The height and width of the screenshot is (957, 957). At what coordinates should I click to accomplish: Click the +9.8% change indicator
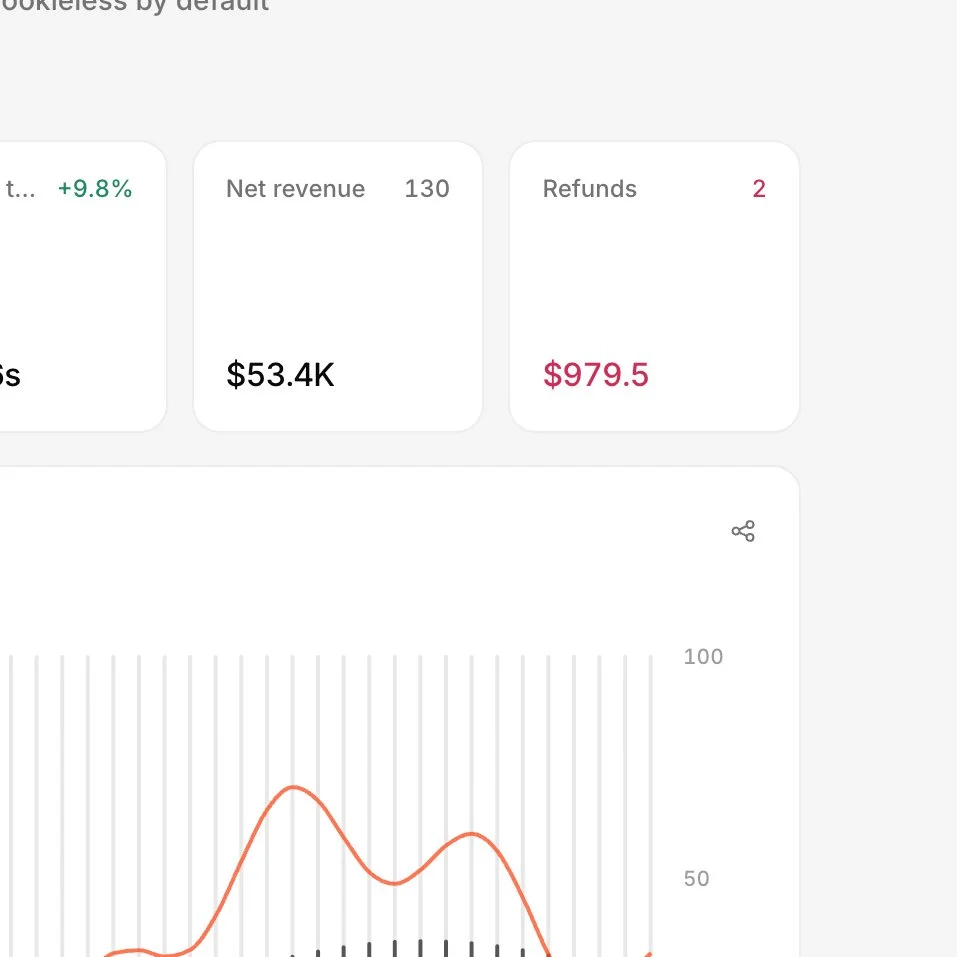[x=95, y=189]
